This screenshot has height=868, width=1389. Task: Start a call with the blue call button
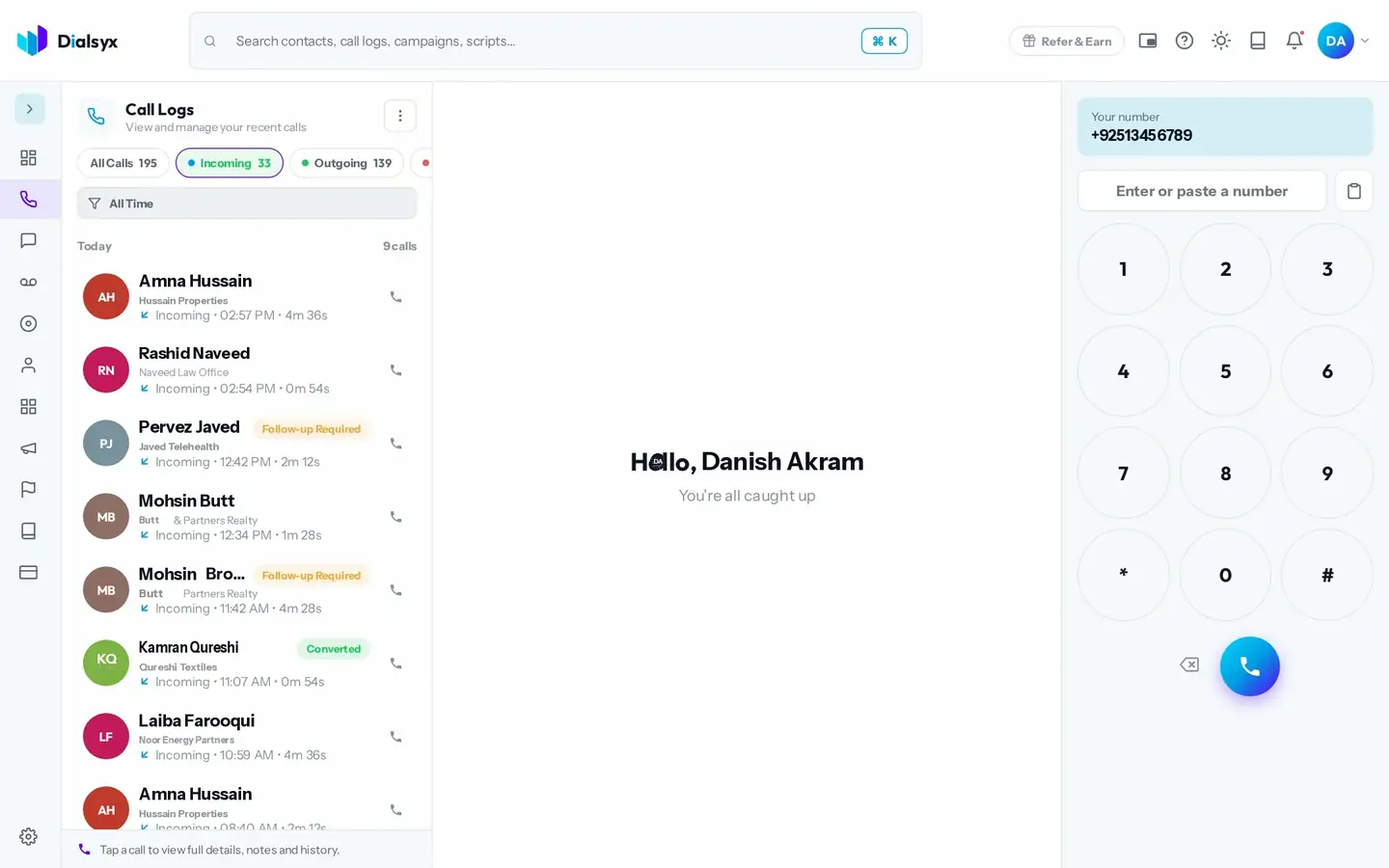coord(1250,666)
